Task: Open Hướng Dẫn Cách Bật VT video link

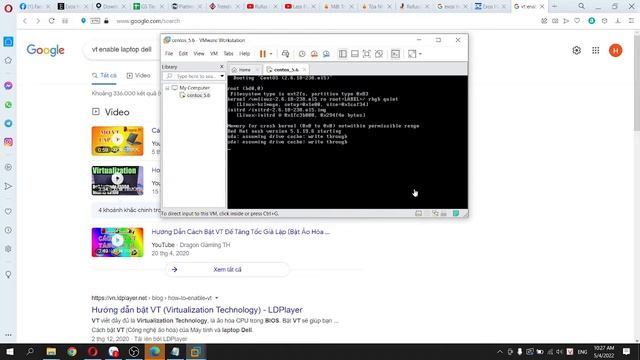Action: pos(240,232)
